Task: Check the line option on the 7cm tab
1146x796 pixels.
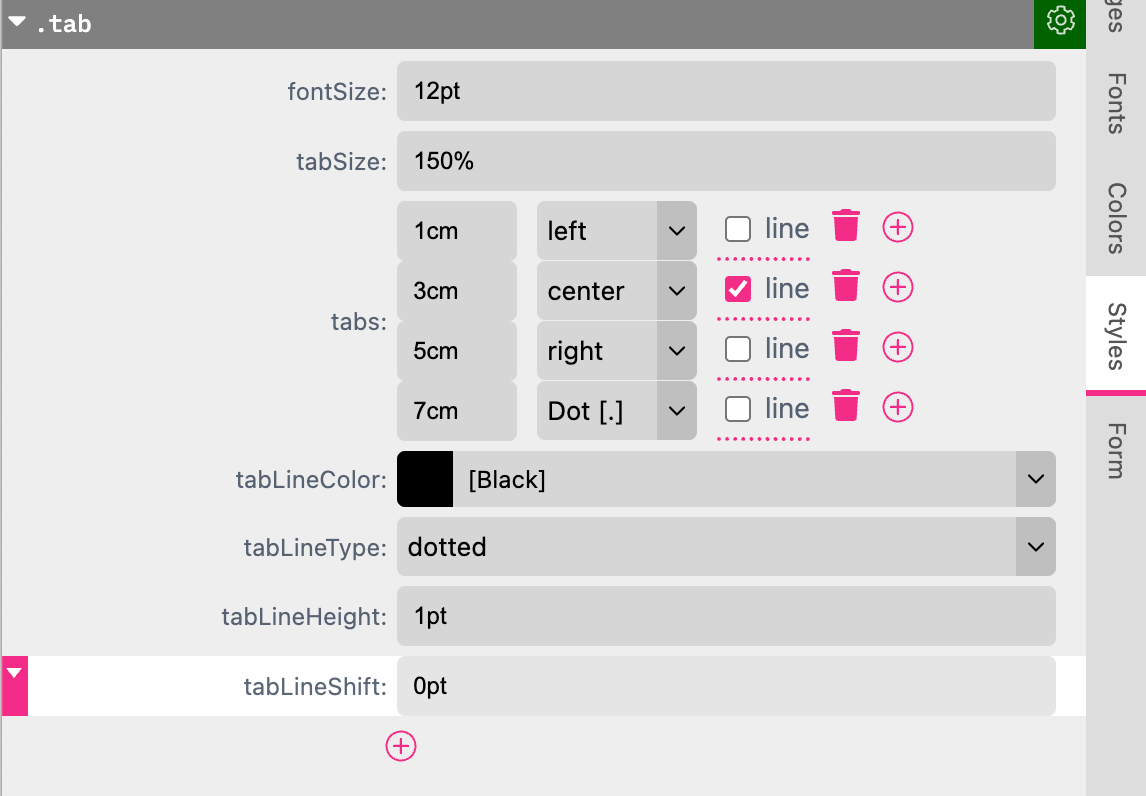Action: point(738,407)
